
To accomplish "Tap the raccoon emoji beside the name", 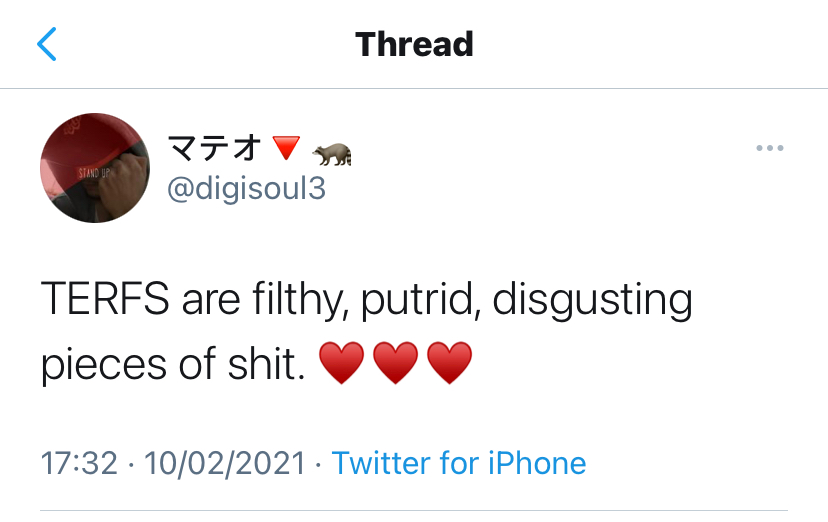I will 333,152.
